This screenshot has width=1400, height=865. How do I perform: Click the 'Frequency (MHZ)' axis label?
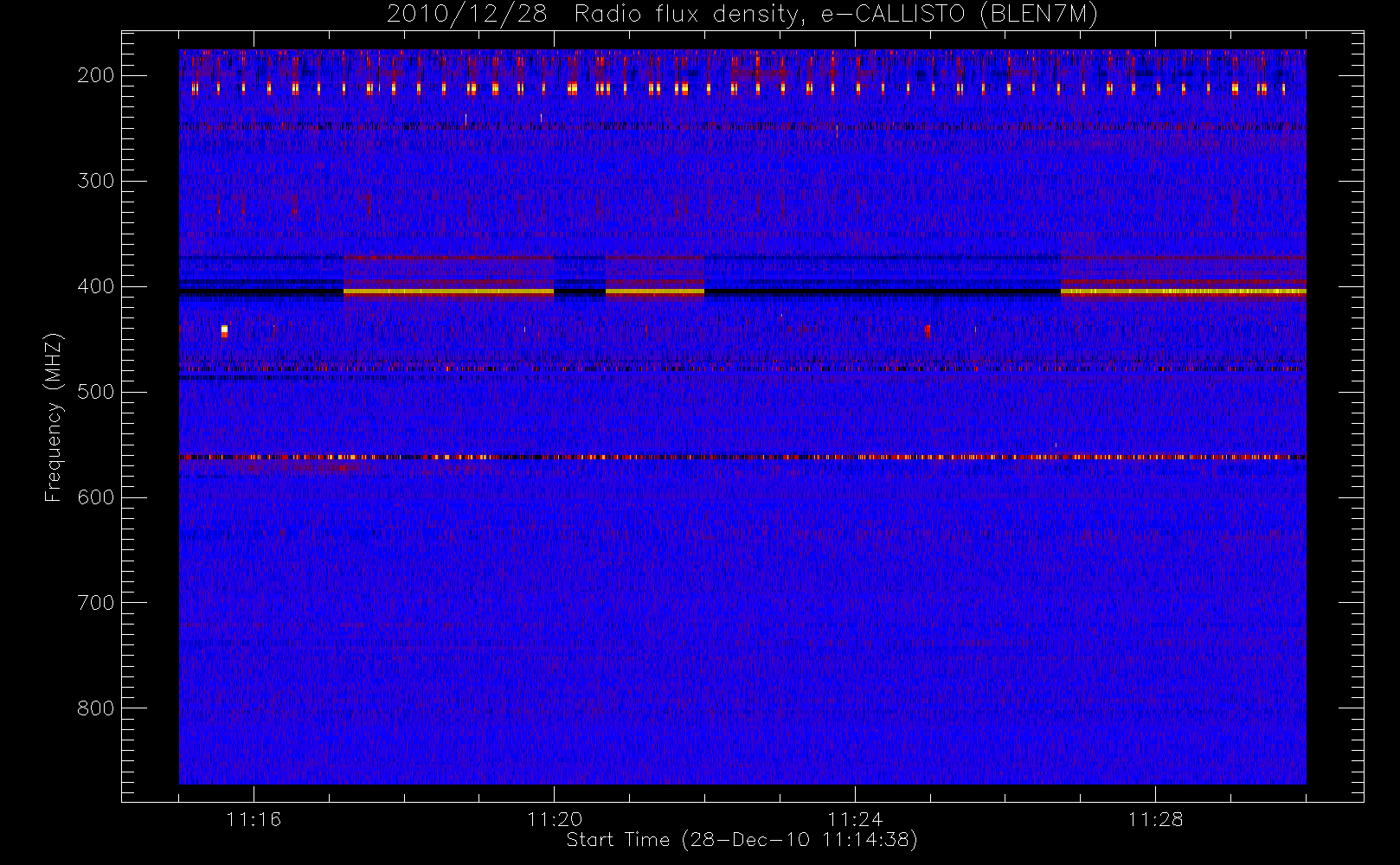click(x=54, y=417)
